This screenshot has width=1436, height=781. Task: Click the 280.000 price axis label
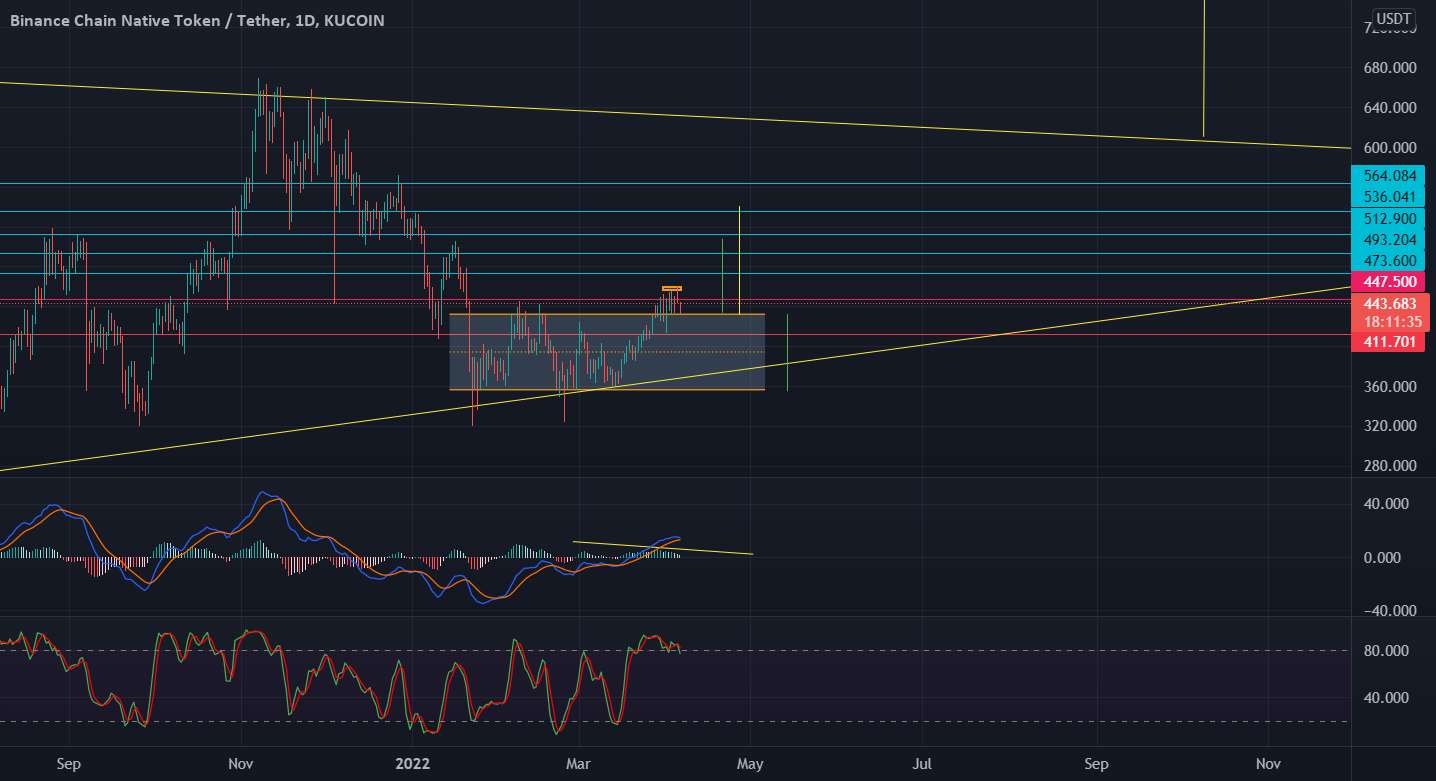[x=1390, y=466]
